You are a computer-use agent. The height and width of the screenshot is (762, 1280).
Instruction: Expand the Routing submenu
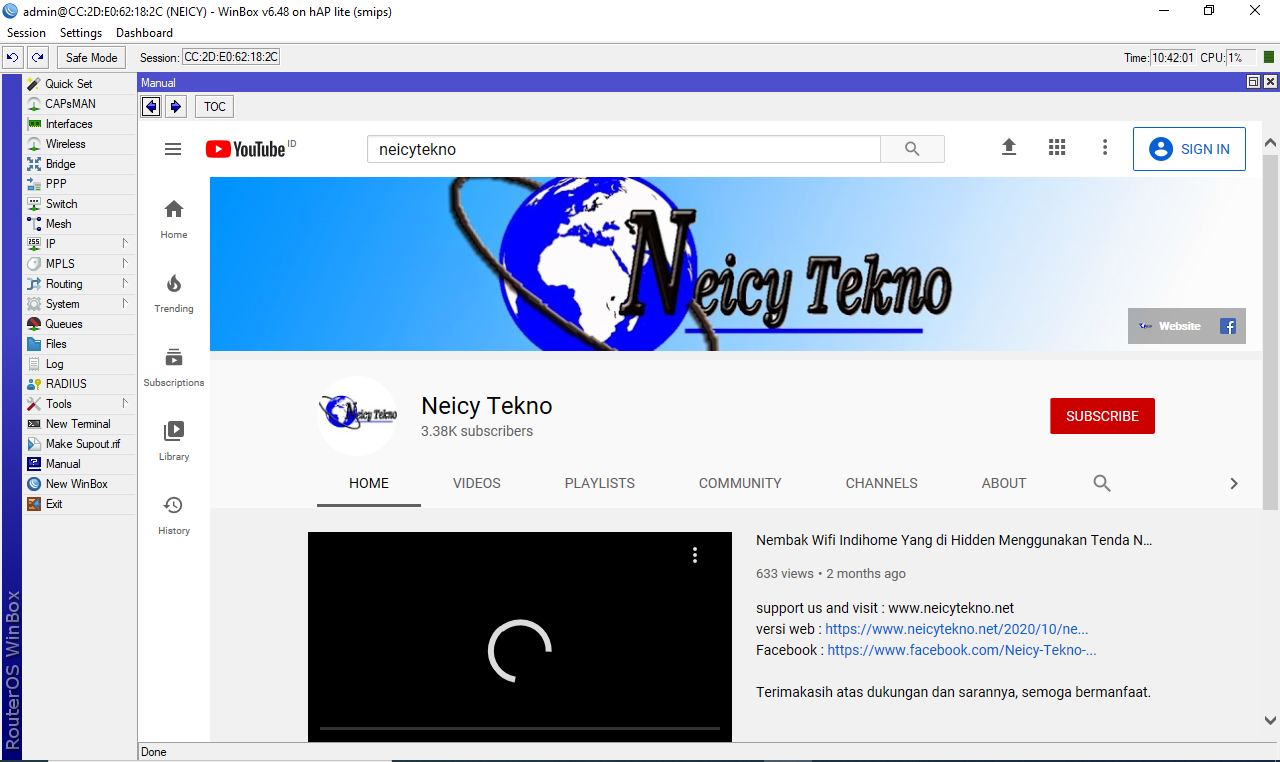click(x=79, y=284)
